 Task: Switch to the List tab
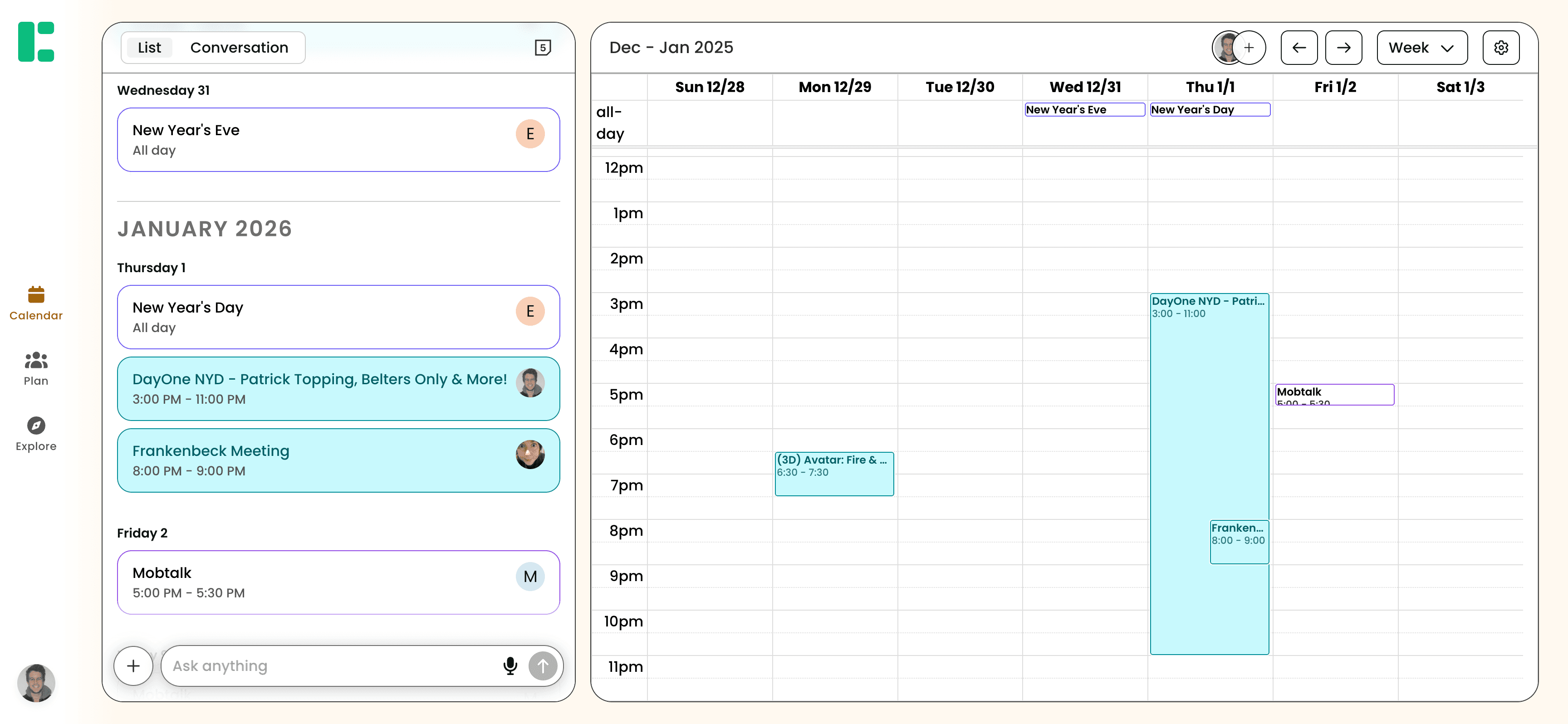coord(149,48)
